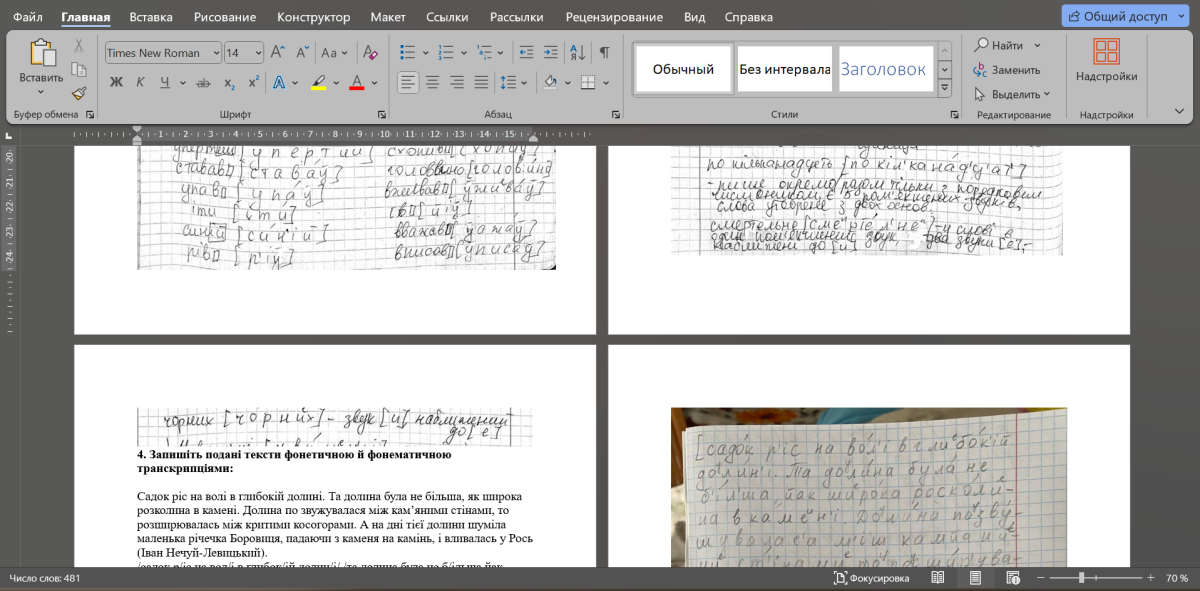Justify paragraph text
Screen dimensions: 1200x591
[x=481, y=82]
